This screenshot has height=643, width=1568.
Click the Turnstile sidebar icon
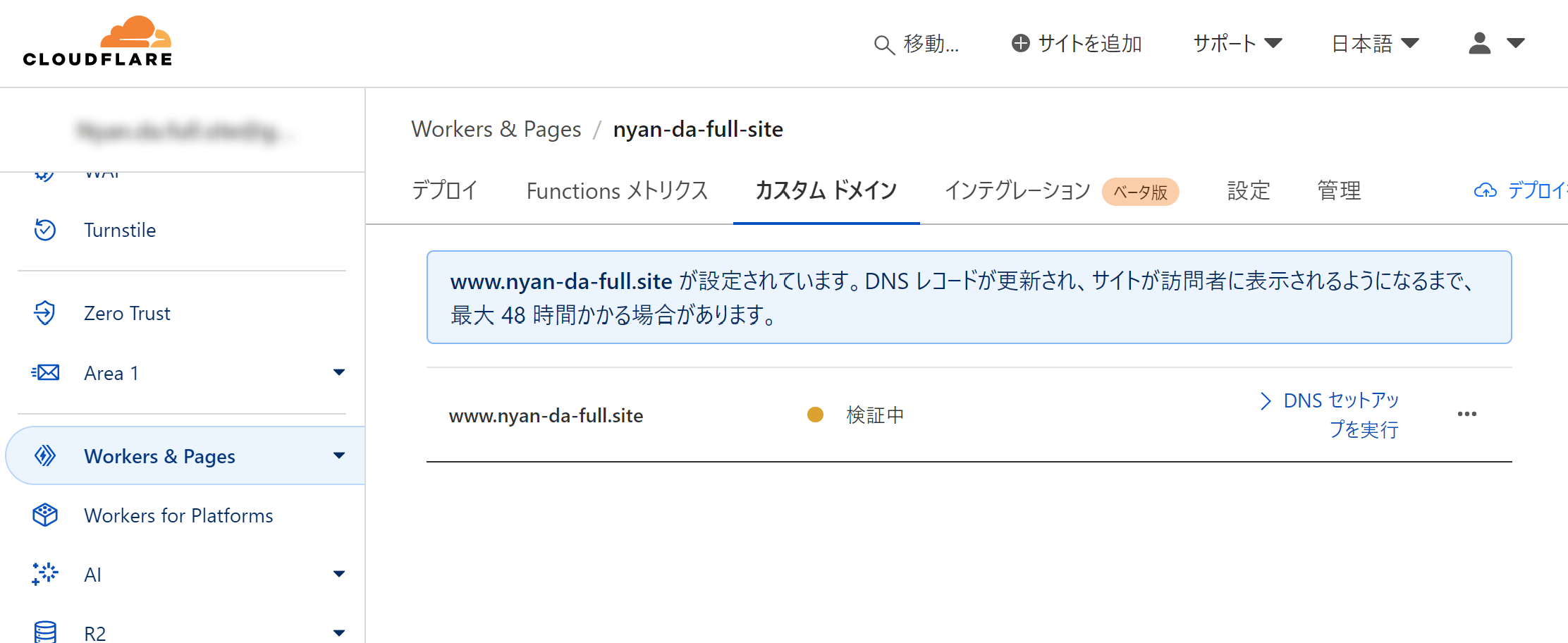[45, 230]
